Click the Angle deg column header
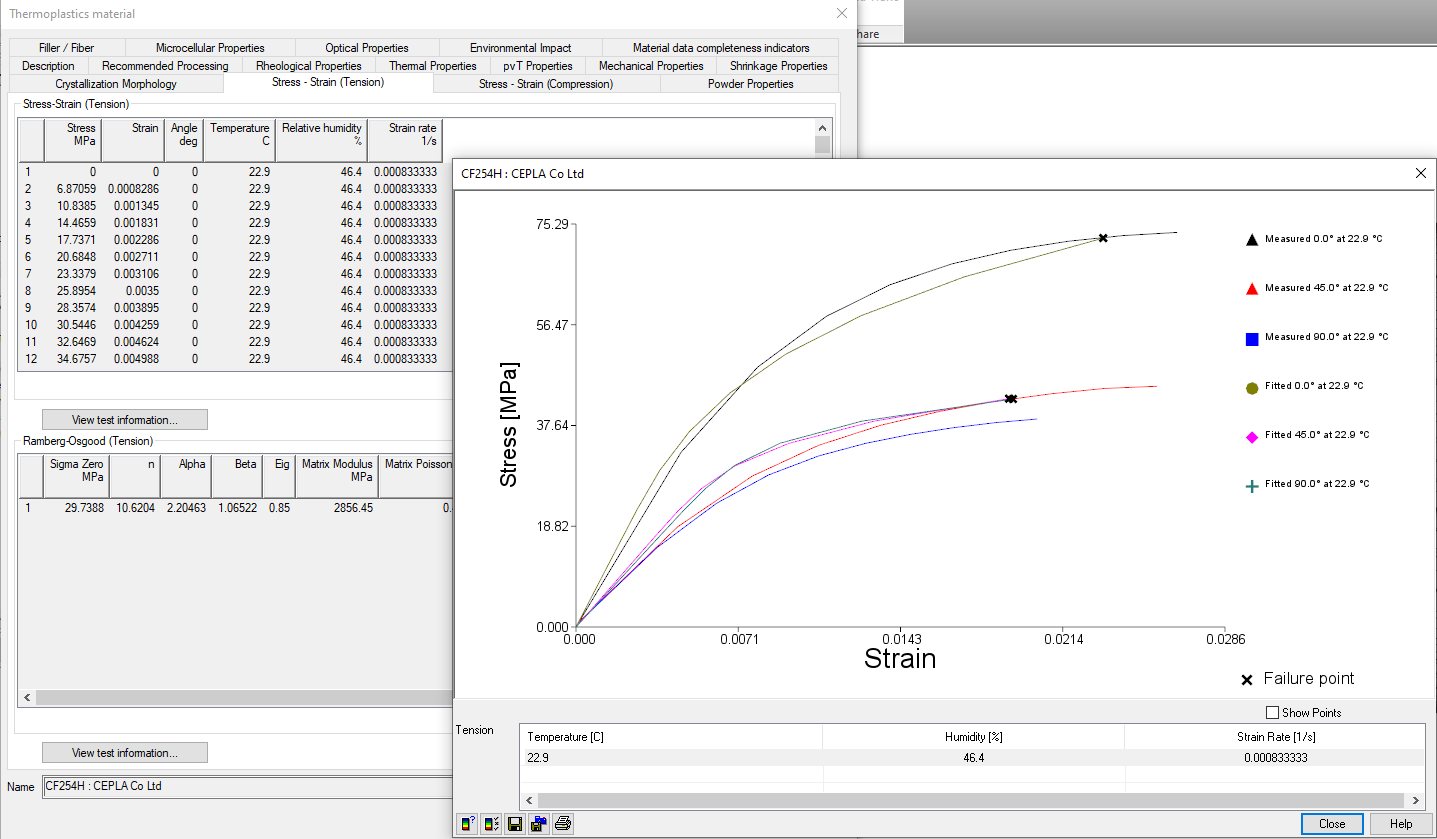 tap(184, 141)
